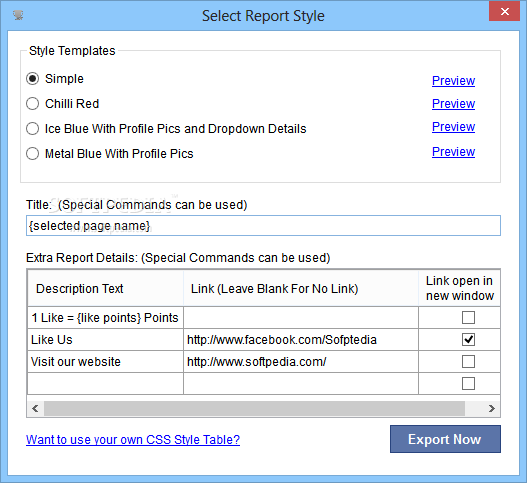
Task: Choose the Chilli Red style template
Action: click(33, 104)
